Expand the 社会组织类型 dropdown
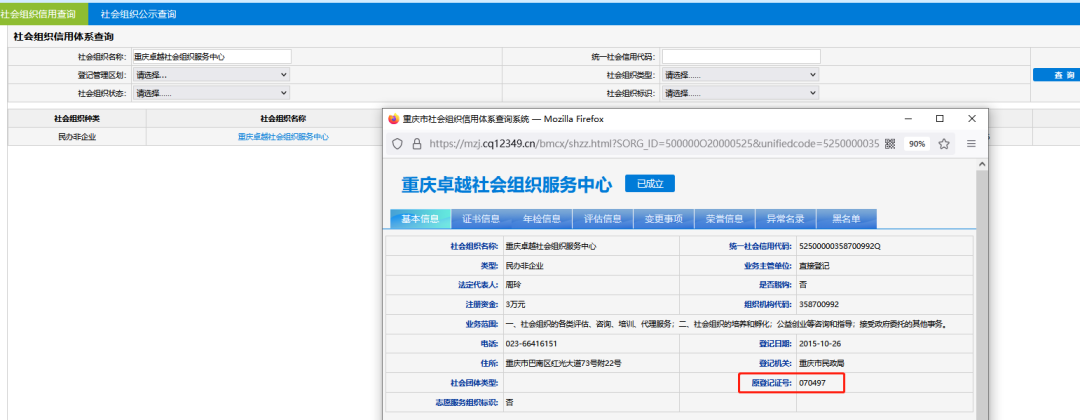 click(x=740, y=75)
